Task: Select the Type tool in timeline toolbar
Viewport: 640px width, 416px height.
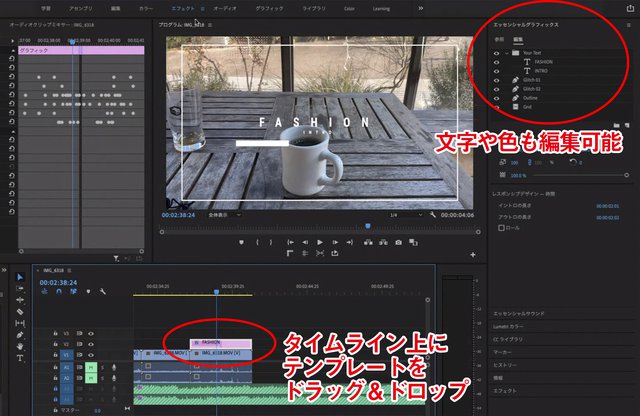Action: pos(20,358)
